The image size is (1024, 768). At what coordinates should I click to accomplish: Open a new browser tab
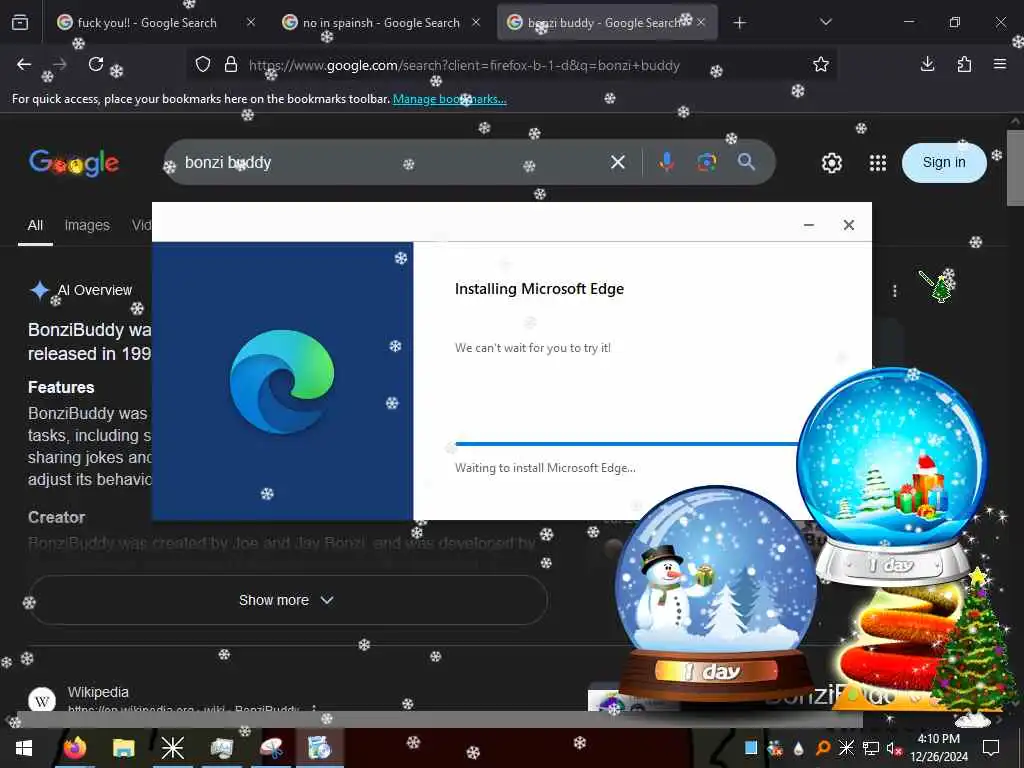click(739, 23)
